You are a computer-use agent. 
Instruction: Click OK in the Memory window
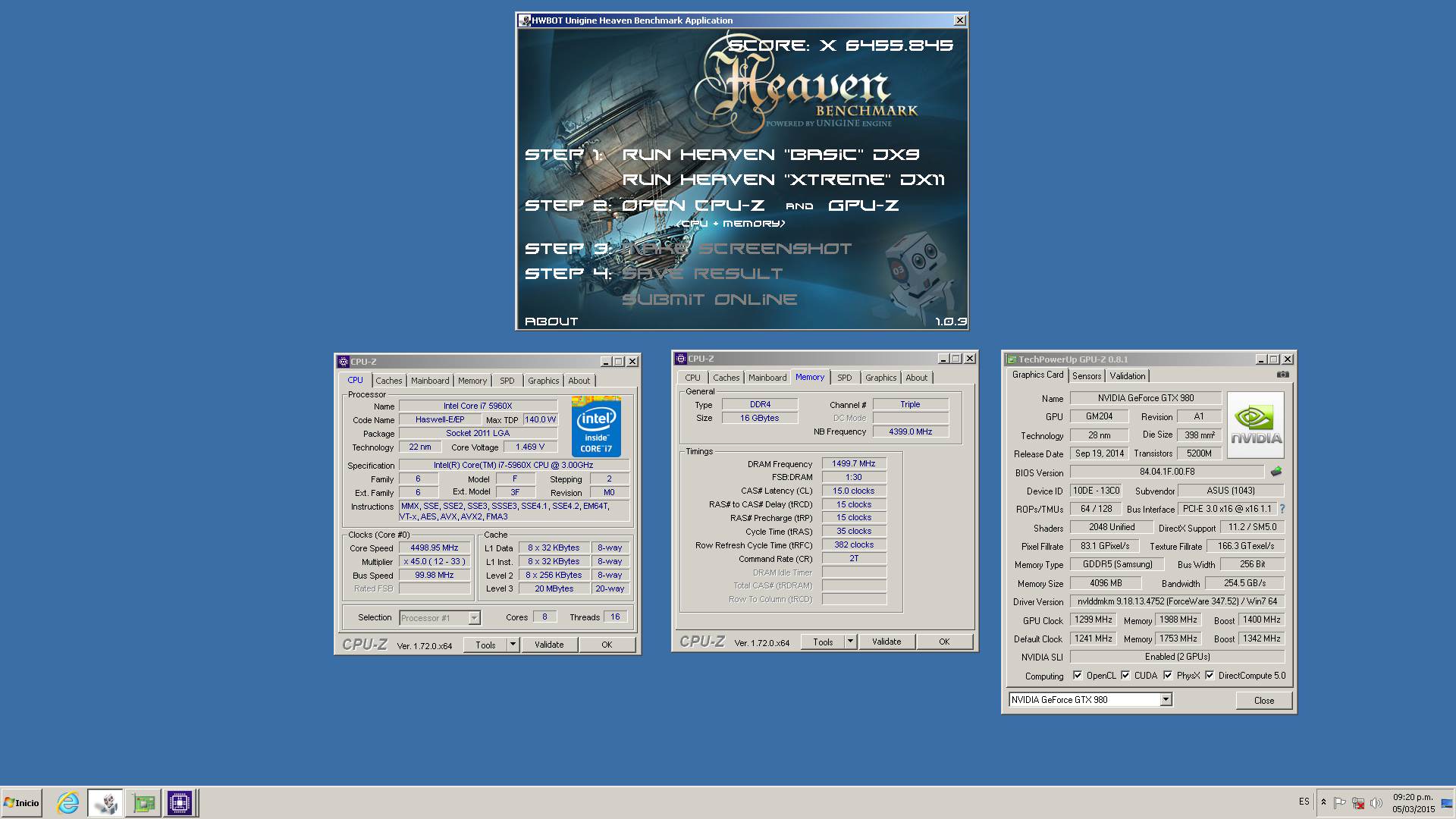pos(944,642)
